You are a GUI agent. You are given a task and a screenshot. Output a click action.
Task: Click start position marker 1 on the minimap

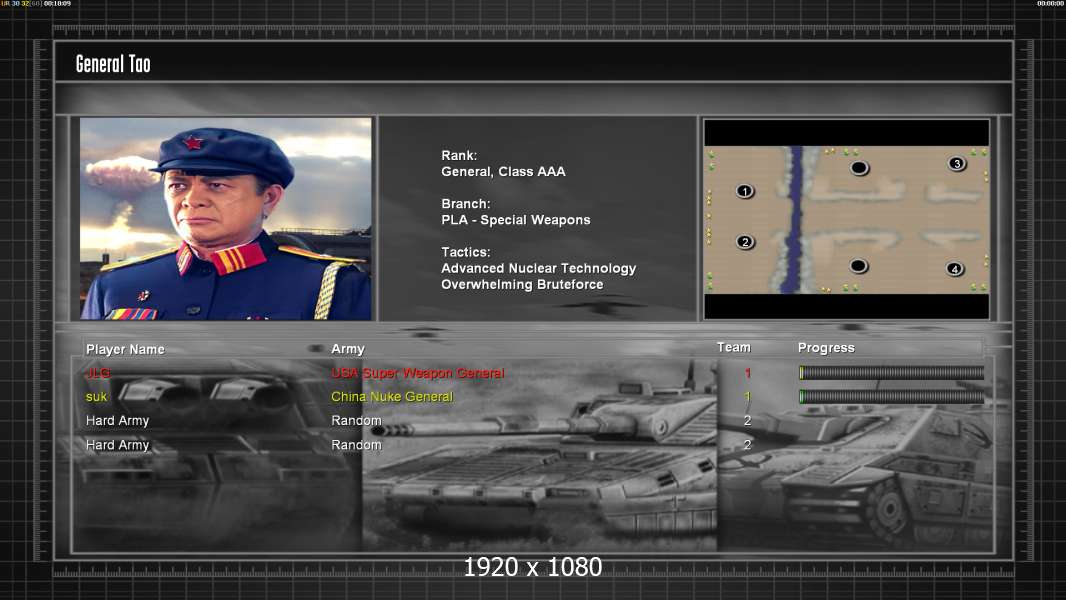(x=744, y=191)
